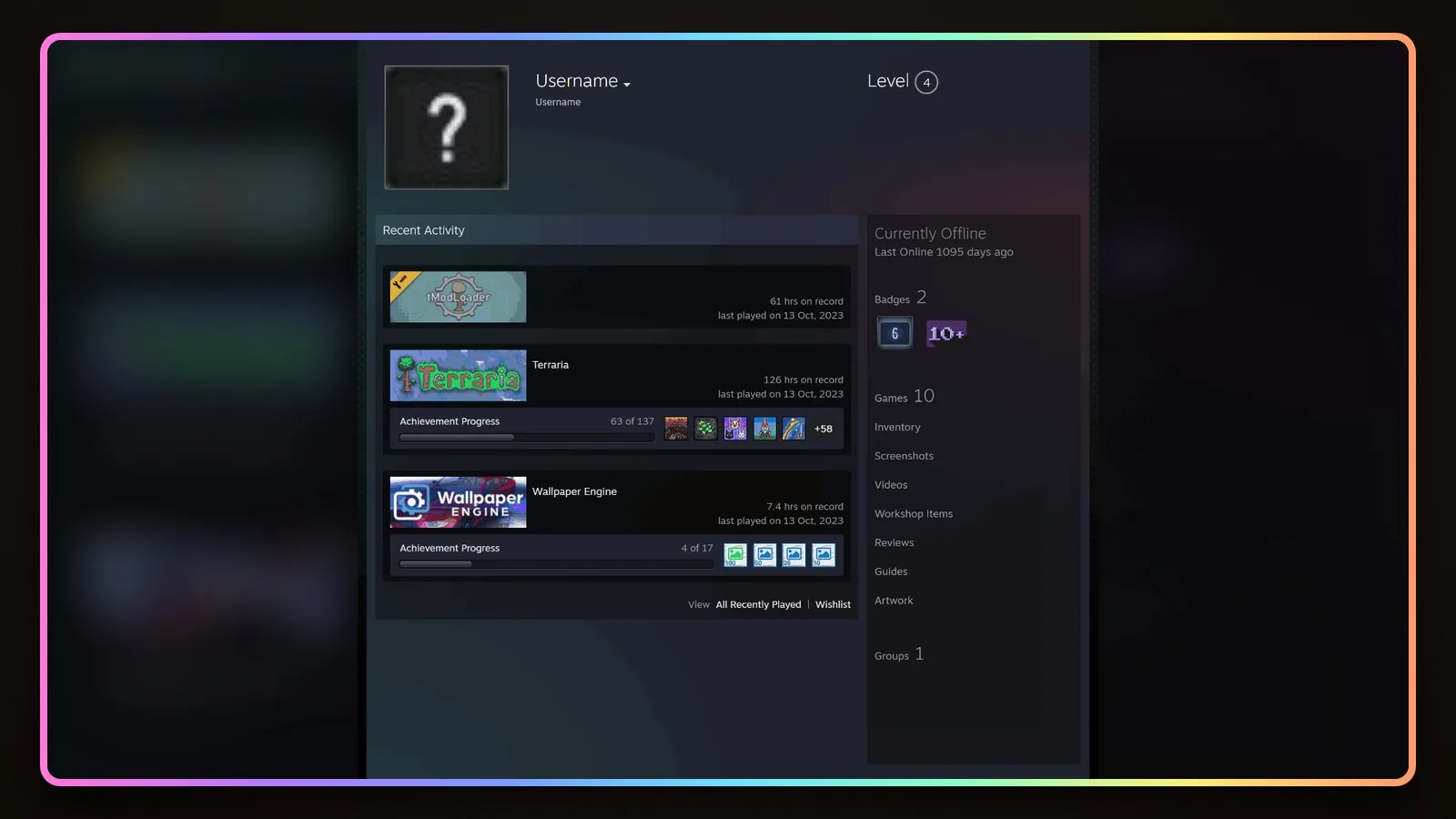Open the Reviews page
1456x819 pixels.
(x=894, y=542)
